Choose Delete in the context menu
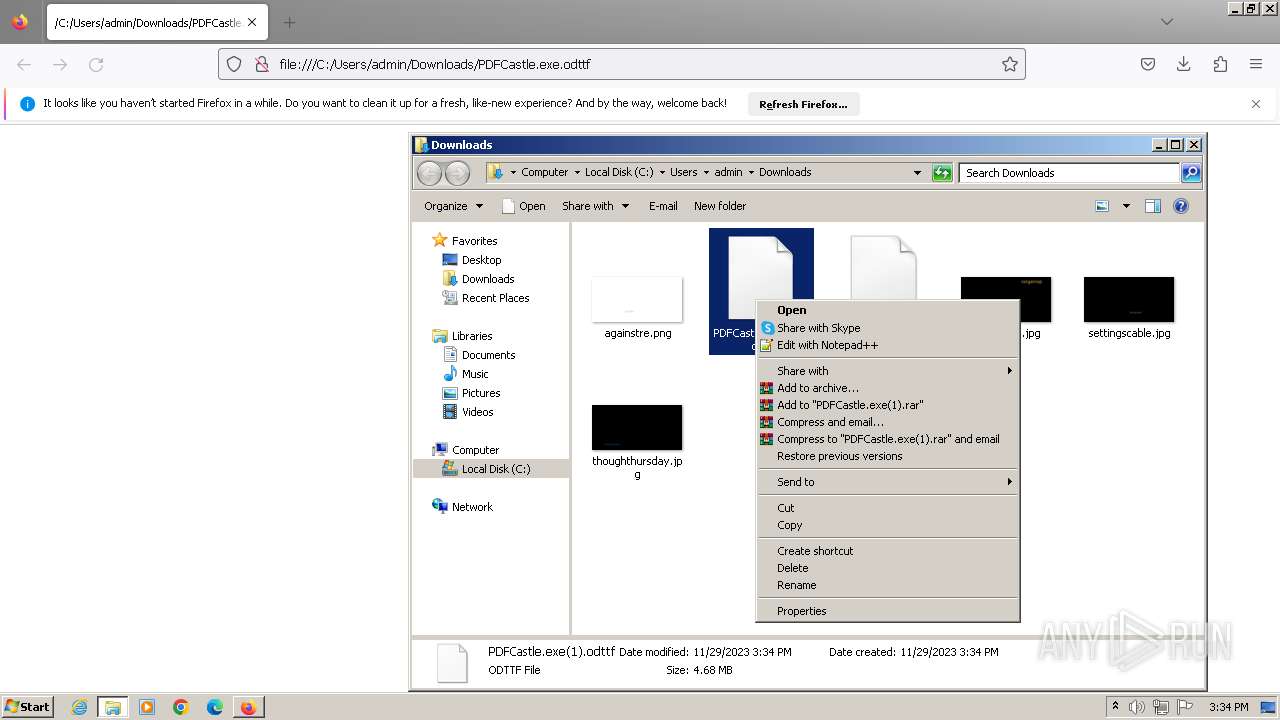This screenshot has width=1280, height=720. (887, 568)
